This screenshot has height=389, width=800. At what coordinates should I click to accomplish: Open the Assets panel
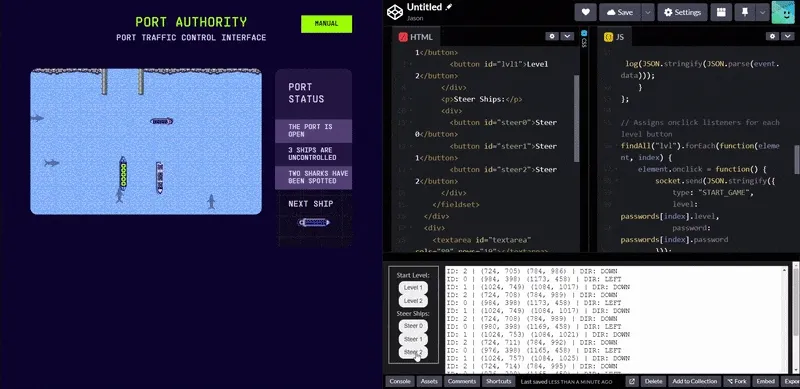(x=429, y=381)
